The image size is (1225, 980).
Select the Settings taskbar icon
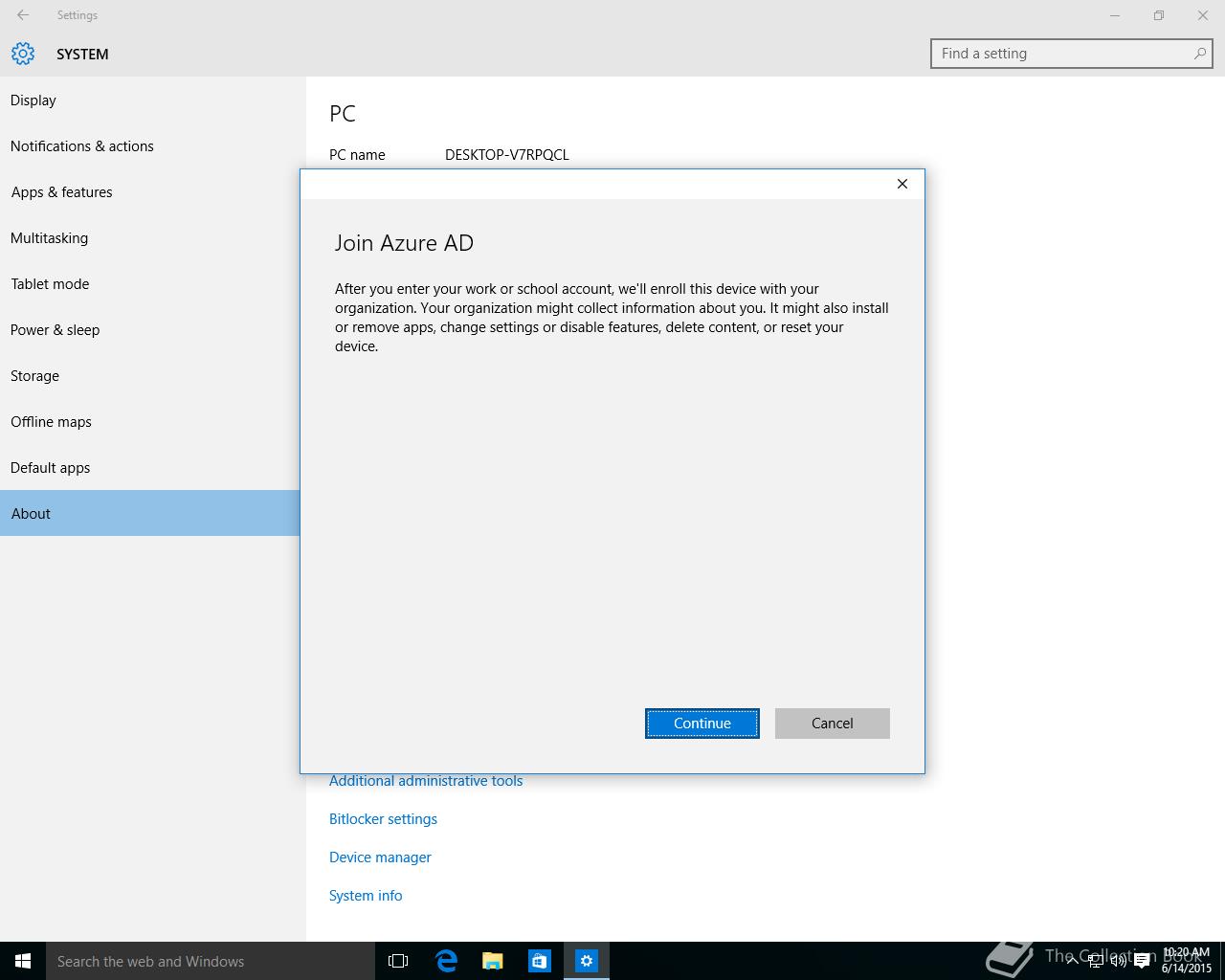587,961
